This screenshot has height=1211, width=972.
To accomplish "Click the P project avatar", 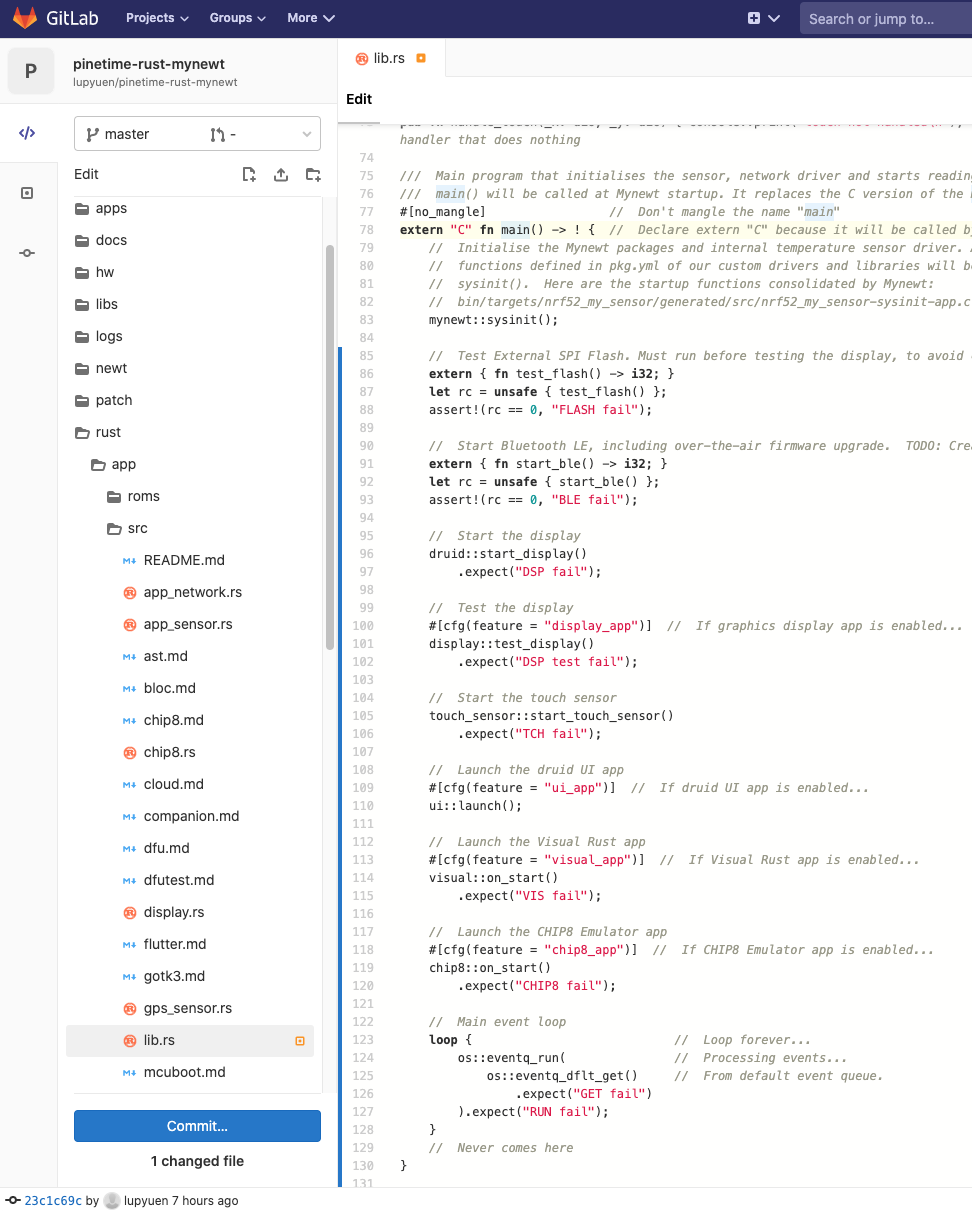I will (x=31, y=71).
